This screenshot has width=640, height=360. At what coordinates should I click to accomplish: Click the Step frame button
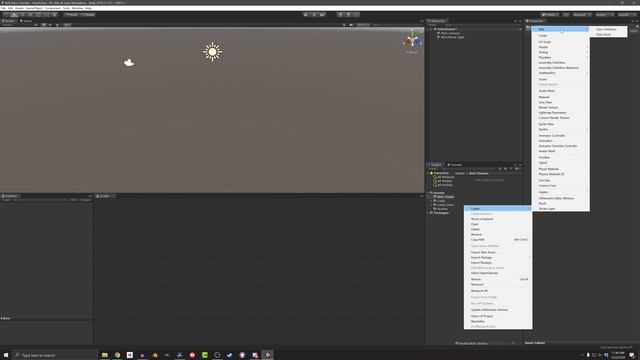tap(322, 15)
